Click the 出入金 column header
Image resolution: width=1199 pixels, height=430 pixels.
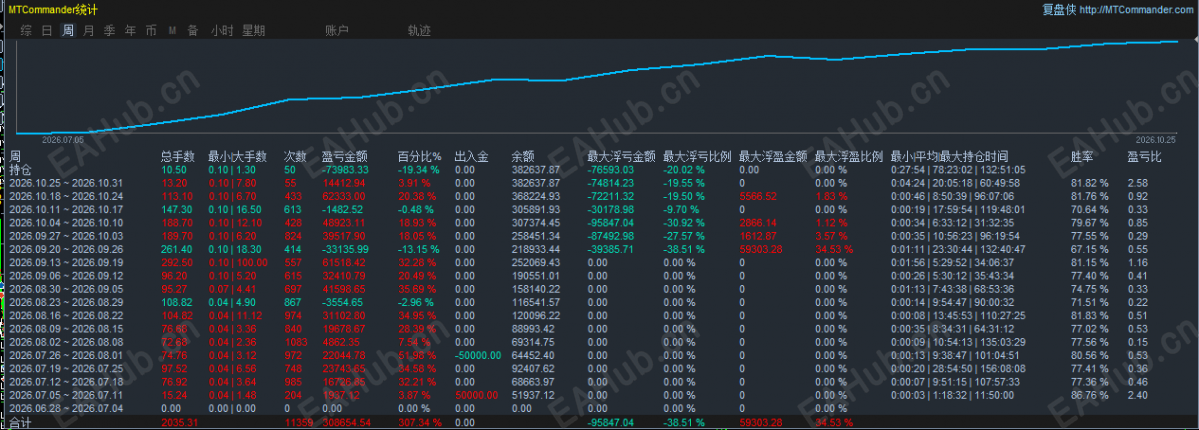pyautogui.click(x=472, y=156)
